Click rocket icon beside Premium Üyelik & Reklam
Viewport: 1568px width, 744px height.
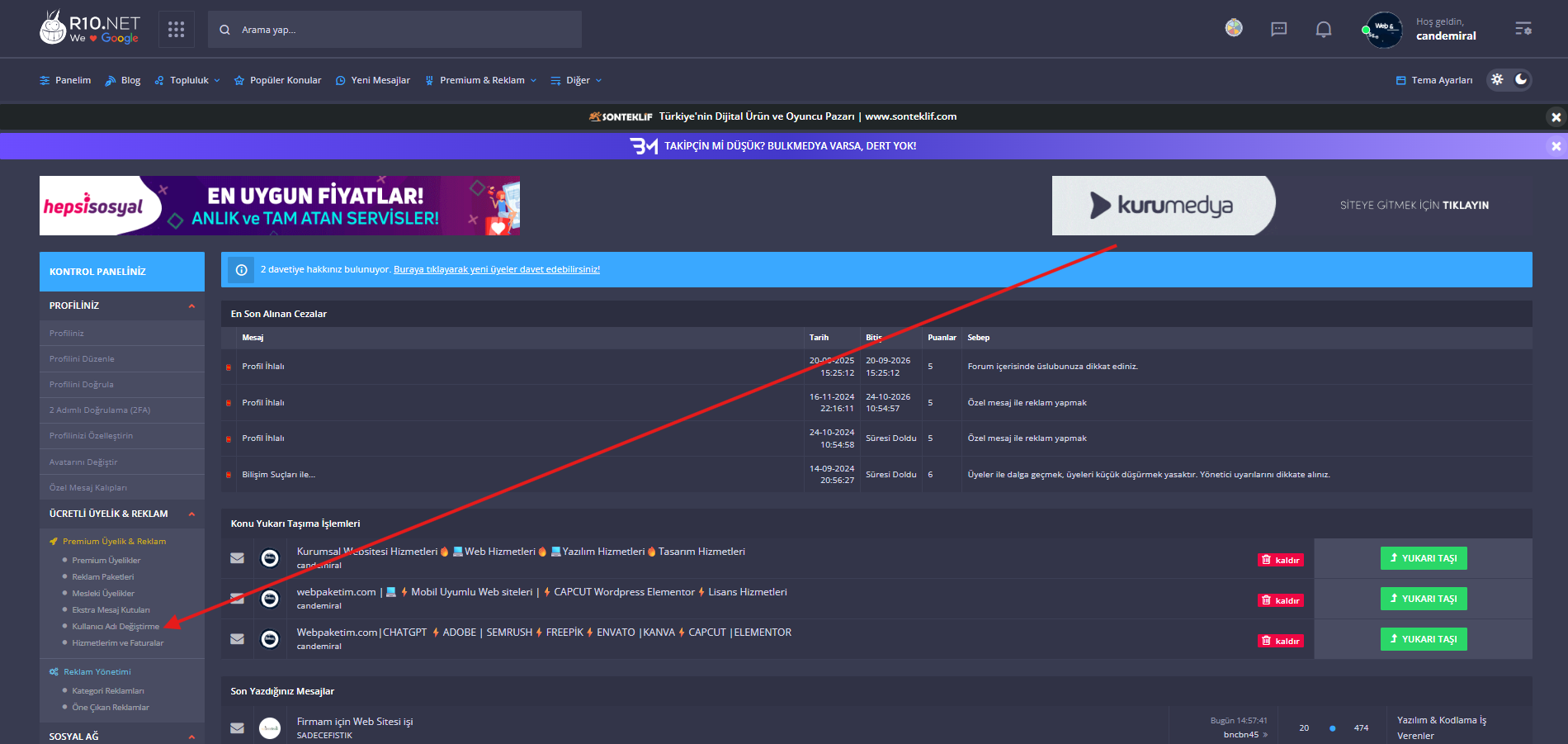(54, 542)
